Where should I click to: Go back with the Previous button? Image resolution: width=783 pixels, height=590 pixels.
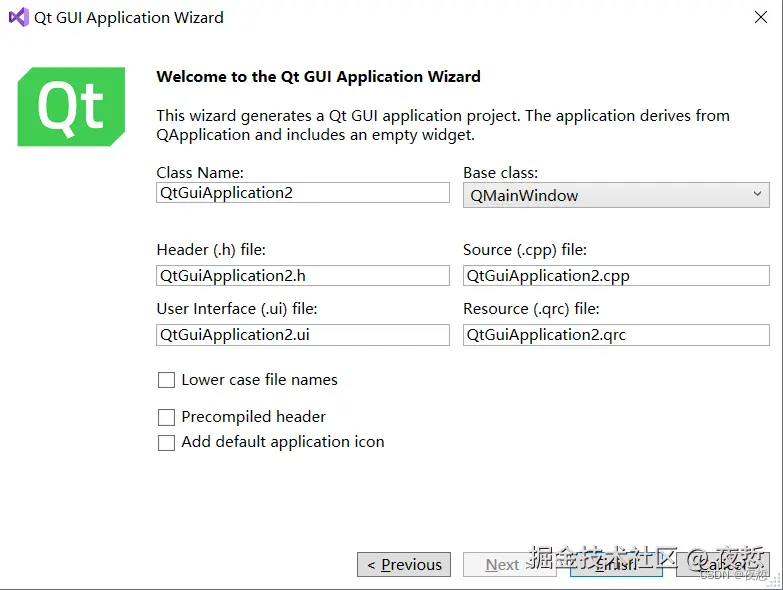point(404,565)
